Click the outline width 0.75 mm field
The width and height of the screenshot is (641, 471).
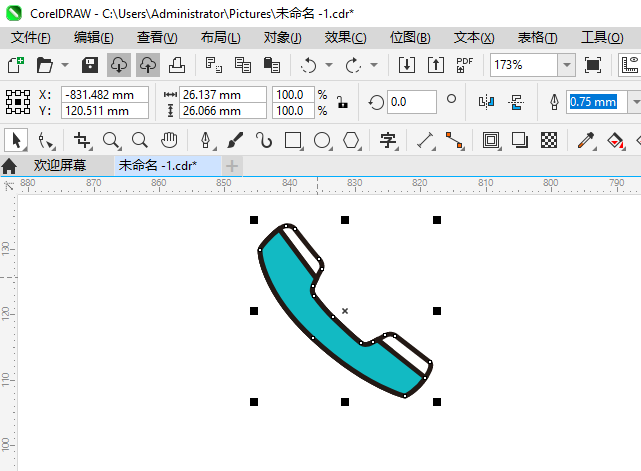point(596,102)
